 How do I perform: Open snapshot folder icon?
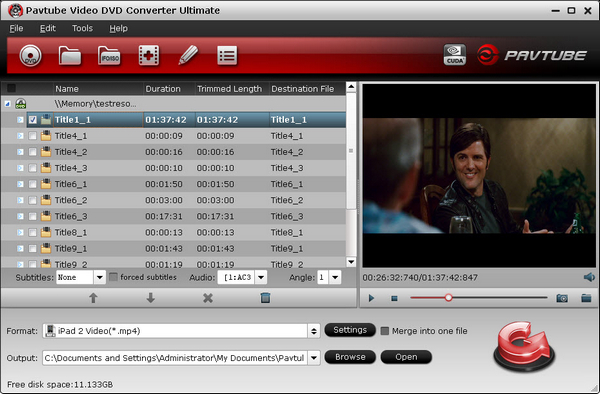[586, 298]
